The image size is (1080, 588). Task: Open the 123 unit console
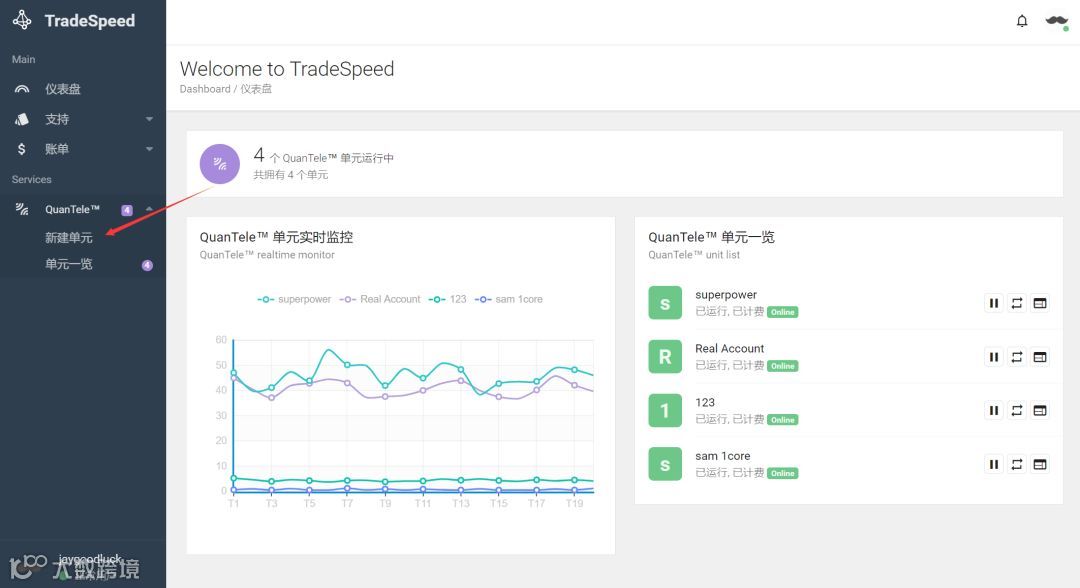pos(1040,410)
